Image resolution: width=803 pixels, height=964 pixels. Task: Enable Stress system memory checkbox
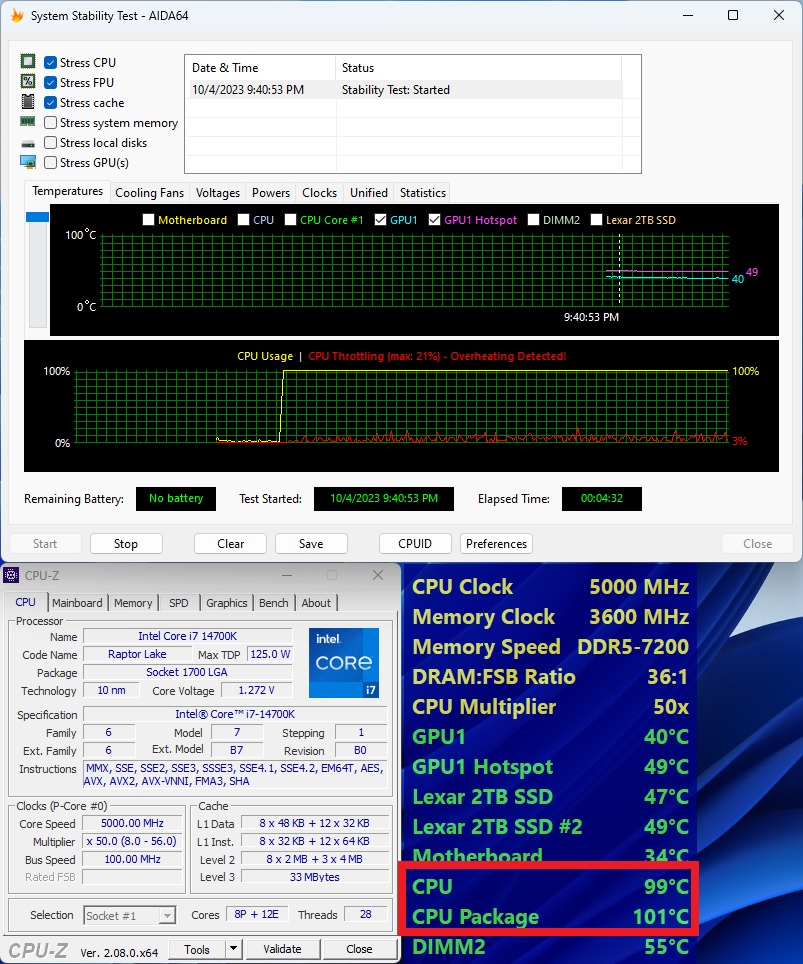point(50,123)
